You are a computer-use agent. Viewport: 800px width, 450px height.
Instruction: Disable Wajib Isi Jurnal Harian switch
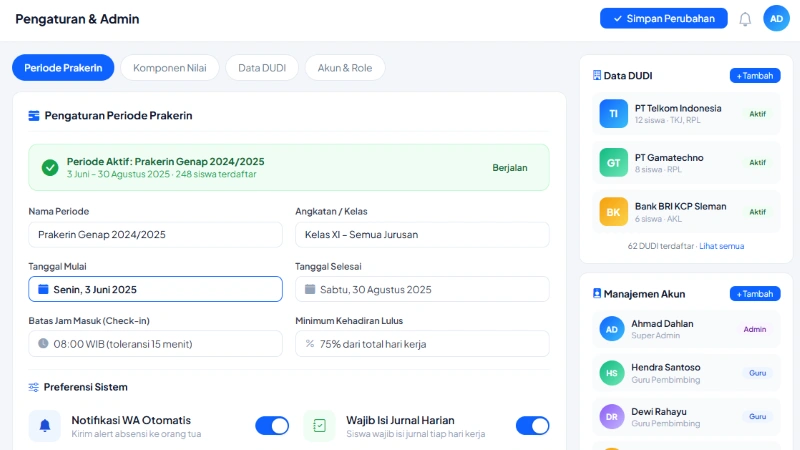[532, 426]
